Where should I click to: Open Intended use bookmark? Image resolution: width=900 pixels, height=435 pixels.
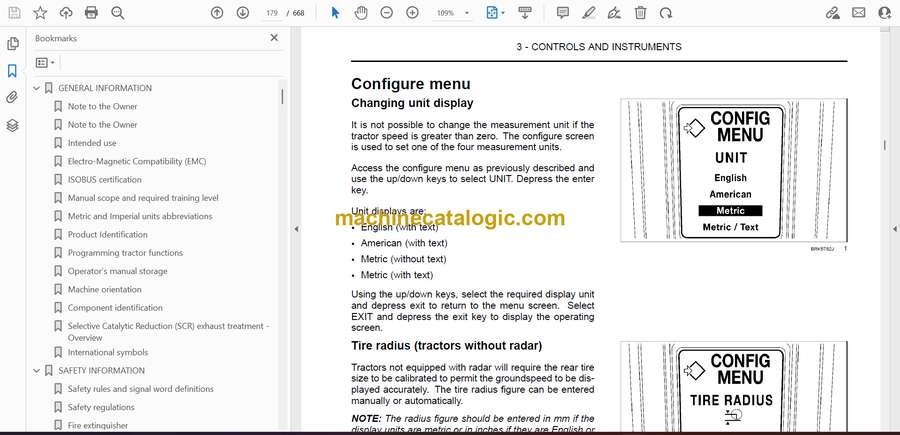92,143
